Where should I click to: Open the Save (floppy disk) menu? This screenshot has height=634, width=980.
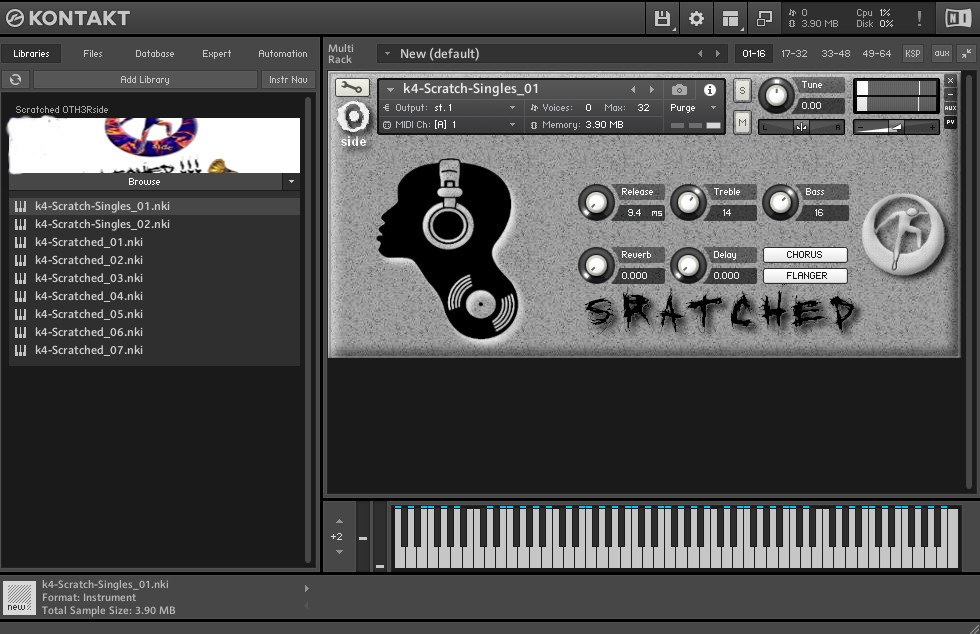pyautogui.click(x=662, y=19)
